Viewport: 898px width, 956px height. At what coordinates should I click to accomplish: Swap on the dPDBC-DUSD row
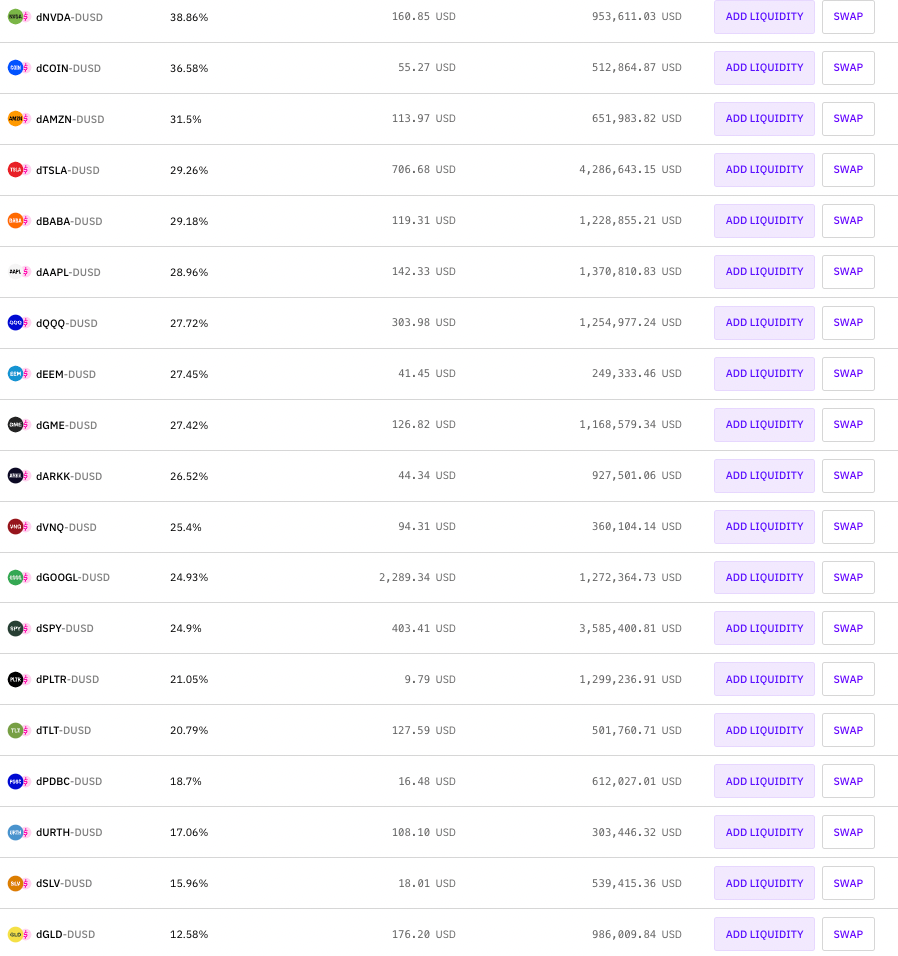[x=848, y=781]
